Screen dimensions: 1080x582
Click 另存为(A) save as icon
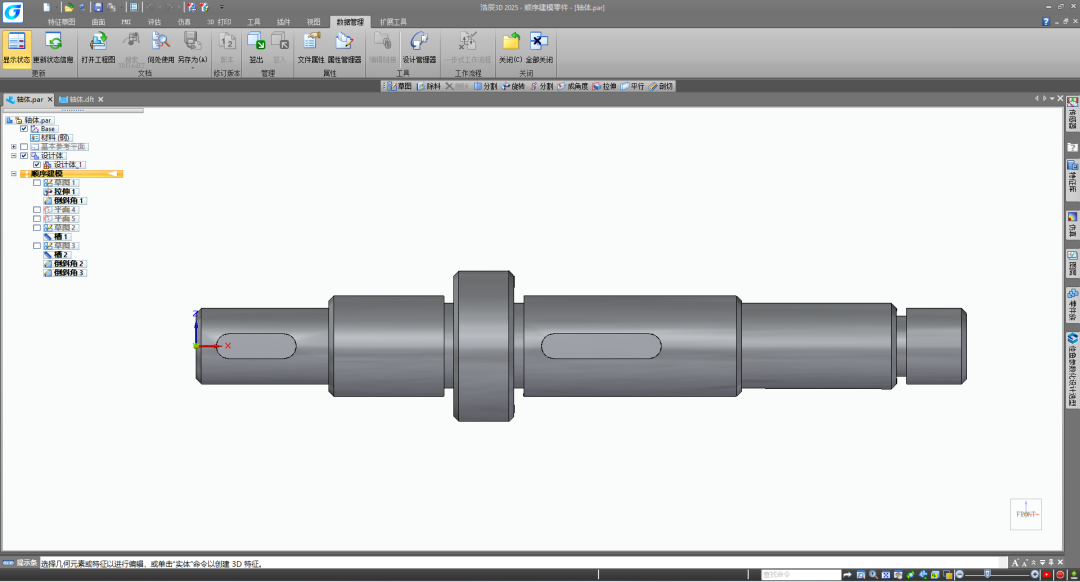[x=192, y=41]
